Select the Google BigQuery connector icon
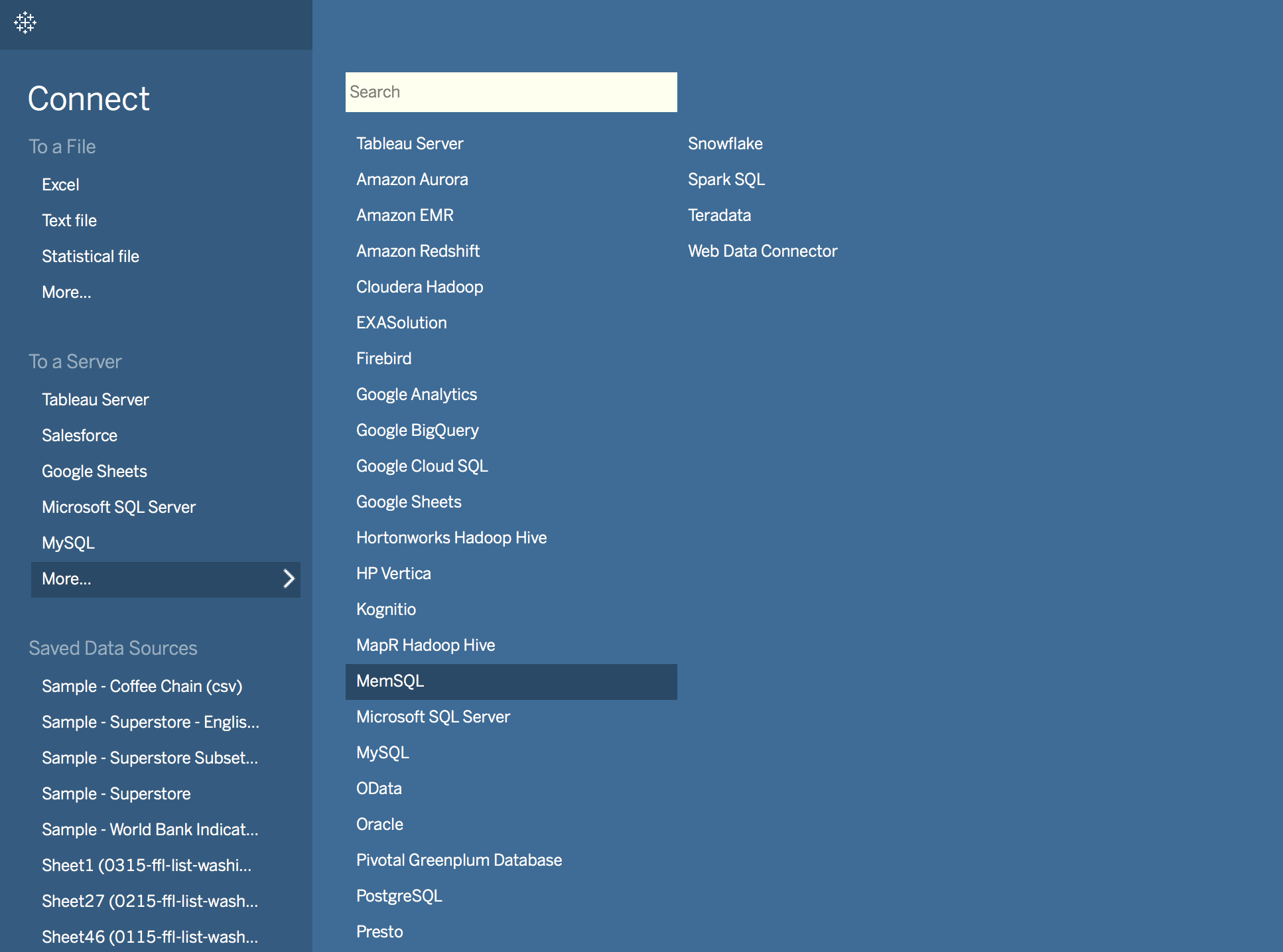 coord(417,430)
